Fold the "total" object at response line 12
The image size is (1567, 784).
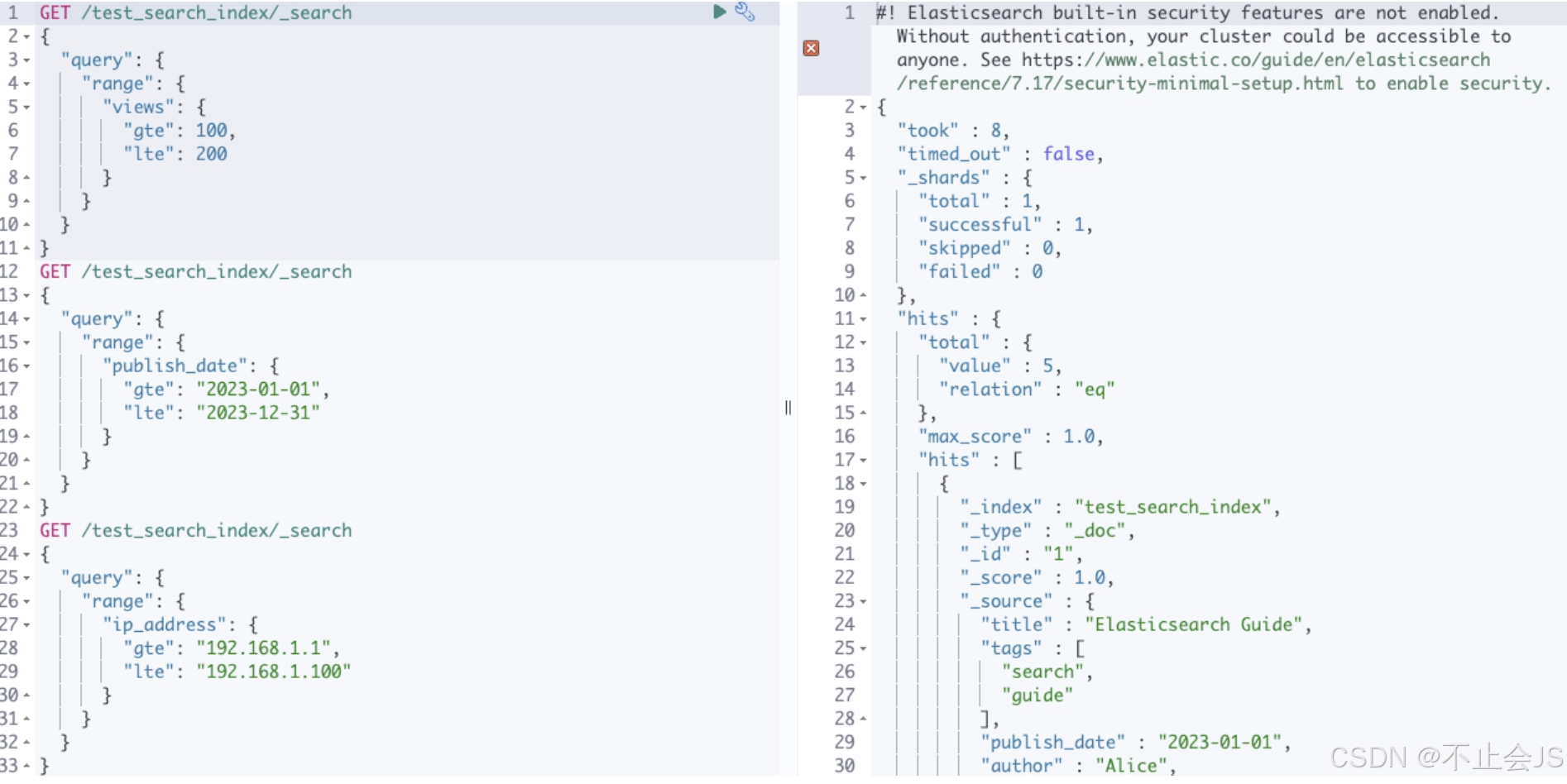(x=864, y=342)
